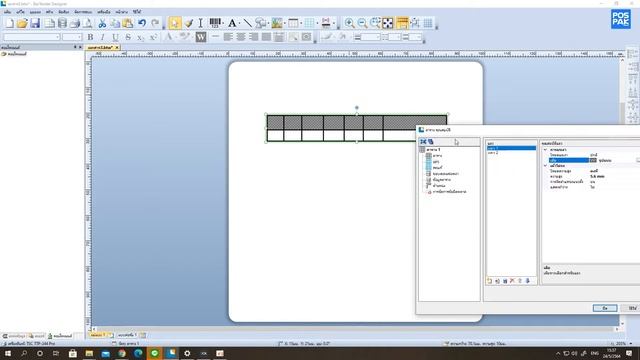This screenshot has width=640, height=360.
Task: Select second row in rows list
Action: click(511, 153)
